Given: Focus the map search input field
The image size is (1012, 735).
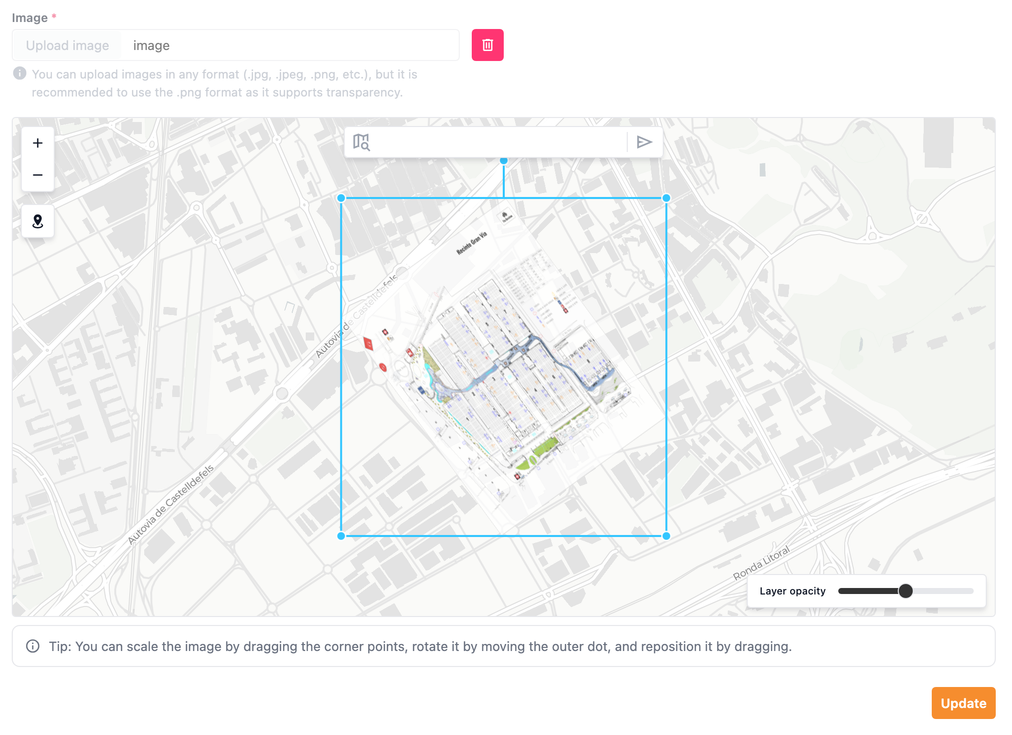Looking at the screenshot, I should coord(500,143).
